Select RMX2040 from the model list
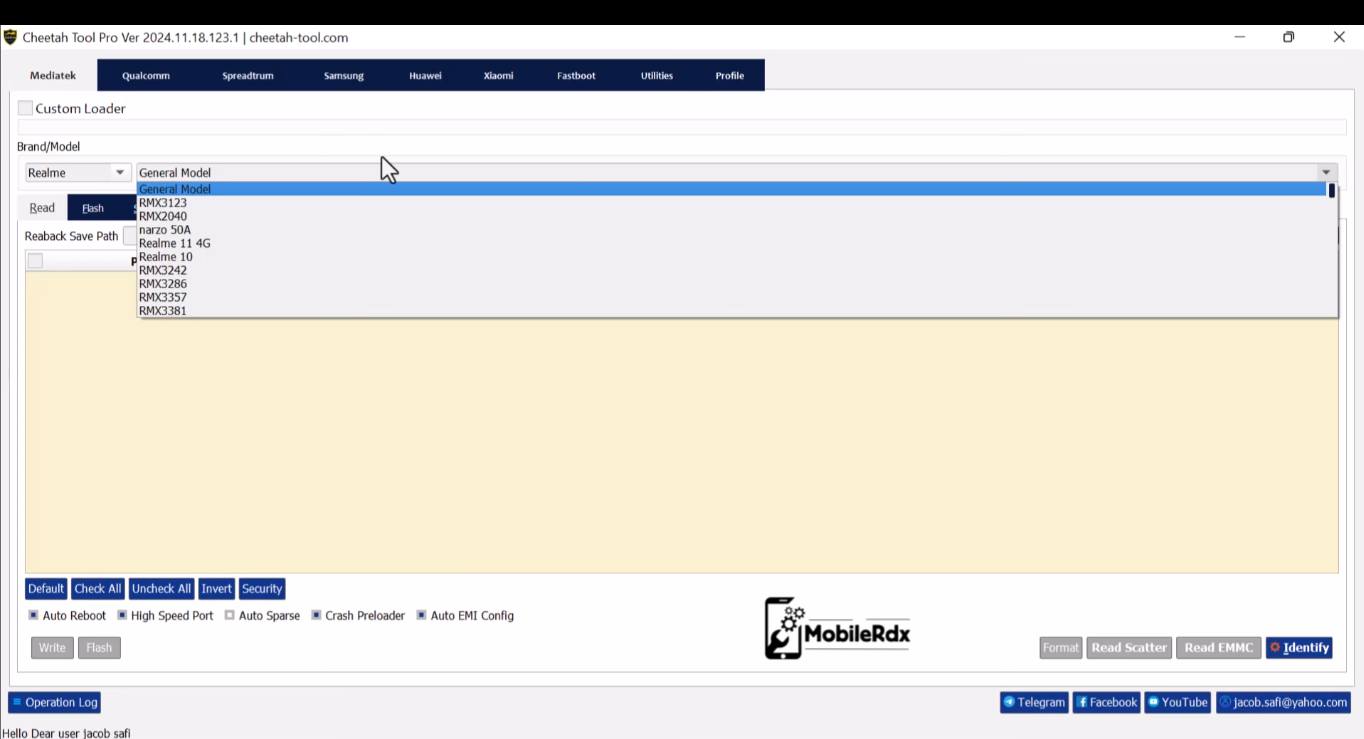Screen dimensions: 1364x739 point(731,216)
